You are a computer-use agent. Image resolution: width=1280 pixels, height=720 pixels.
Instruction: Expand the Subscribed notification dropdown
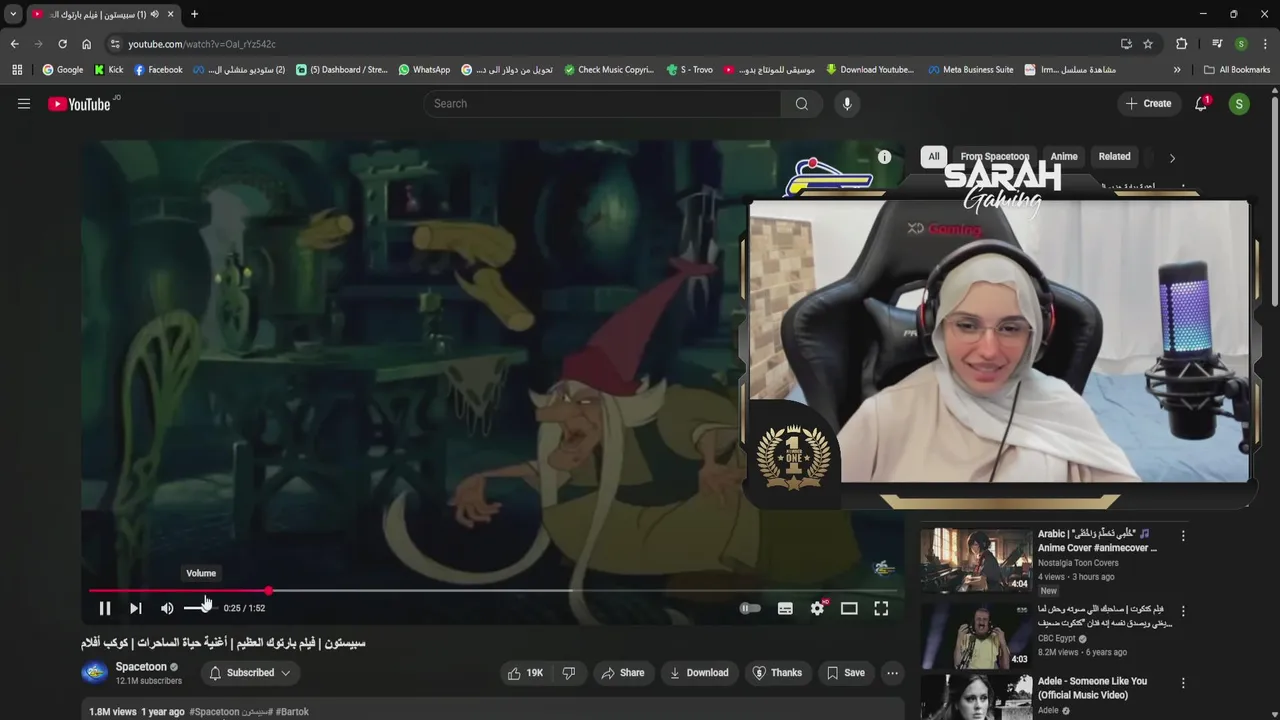pyautogui.click(x=250, y=673)
